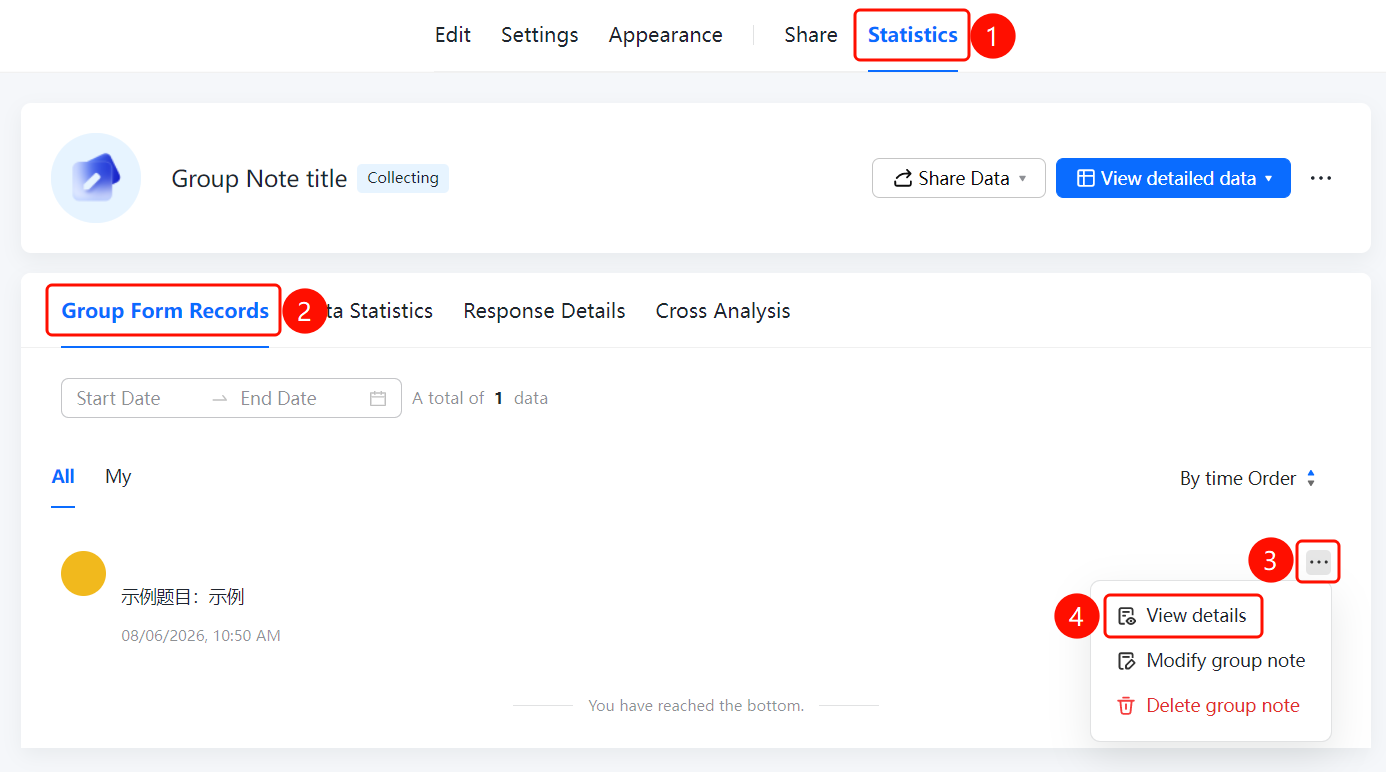This screenshot has height=772, width=1386.
Task: Open the Share tab
Action: tap(811, 35)
